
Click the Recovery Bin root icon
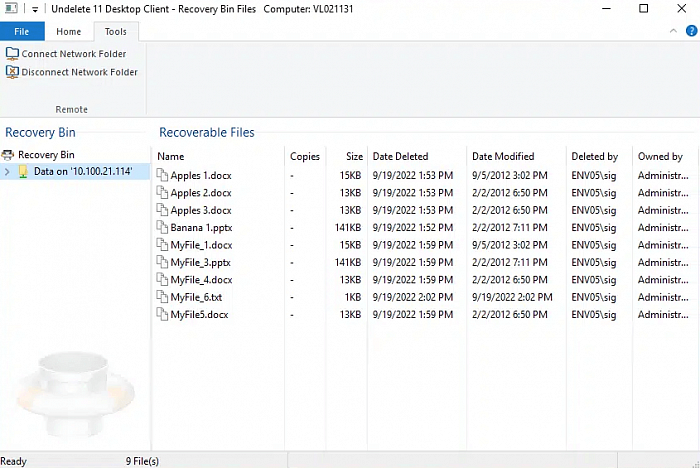[x=8, y=155]
